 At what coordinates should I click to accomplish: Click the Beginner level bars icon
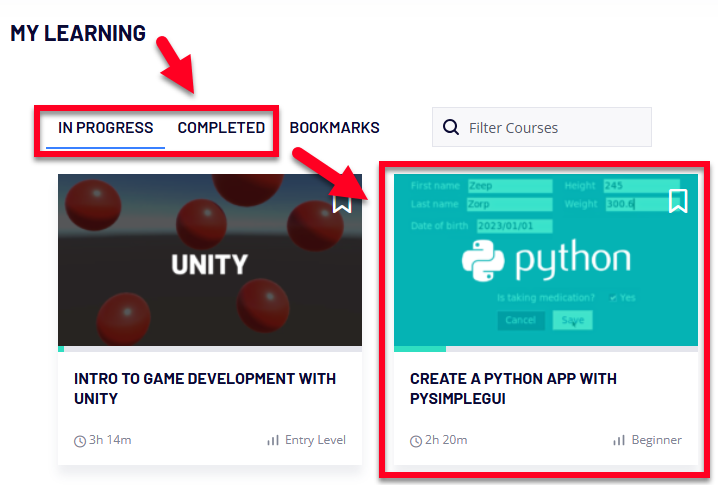[x=619, y=441]
